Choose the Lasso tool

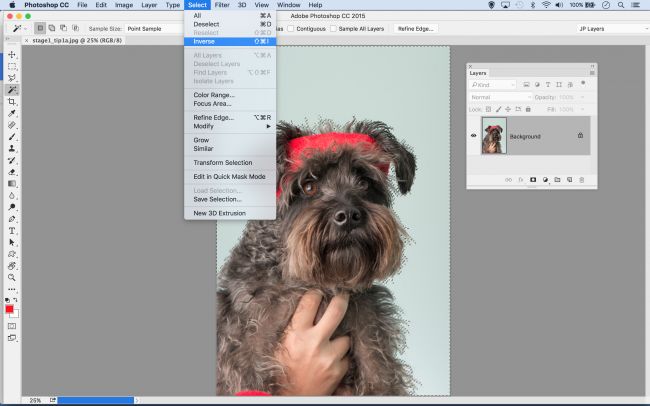coord(12,77)
